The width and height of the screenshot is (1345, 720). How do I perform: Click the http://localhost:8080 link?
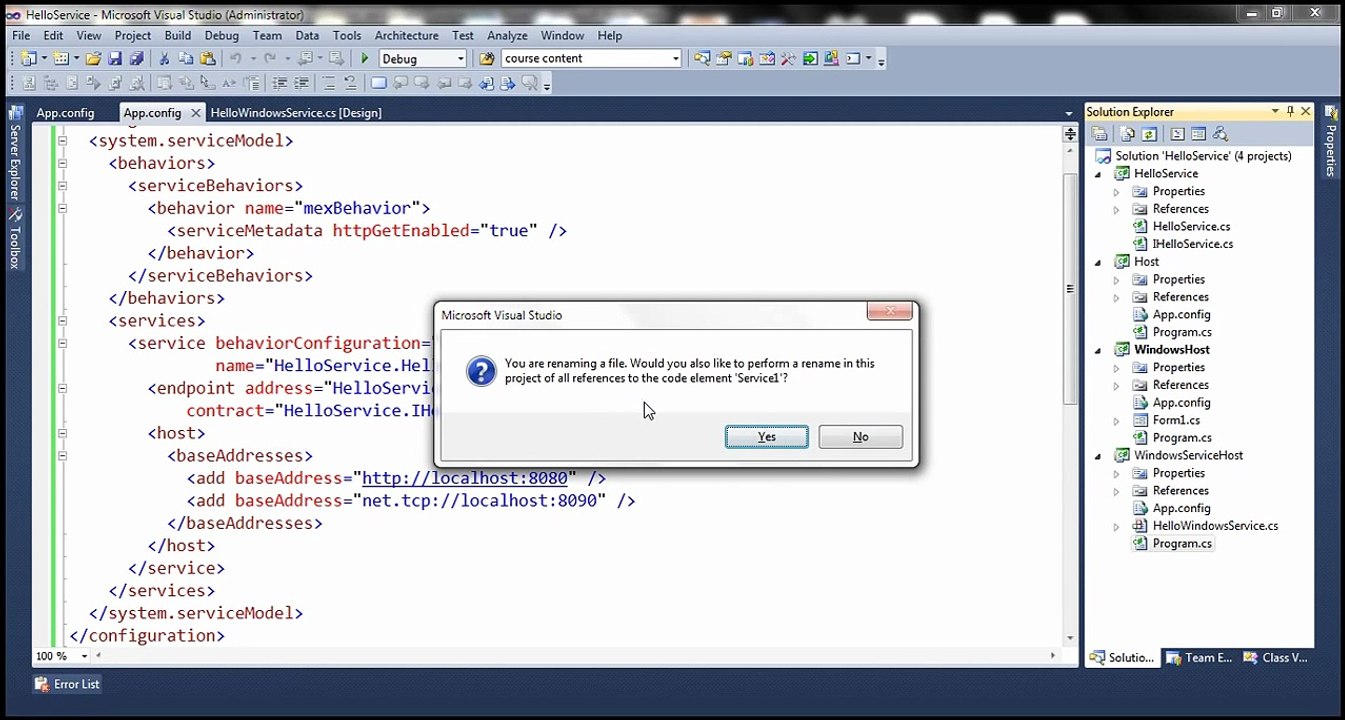click(464, 478)
